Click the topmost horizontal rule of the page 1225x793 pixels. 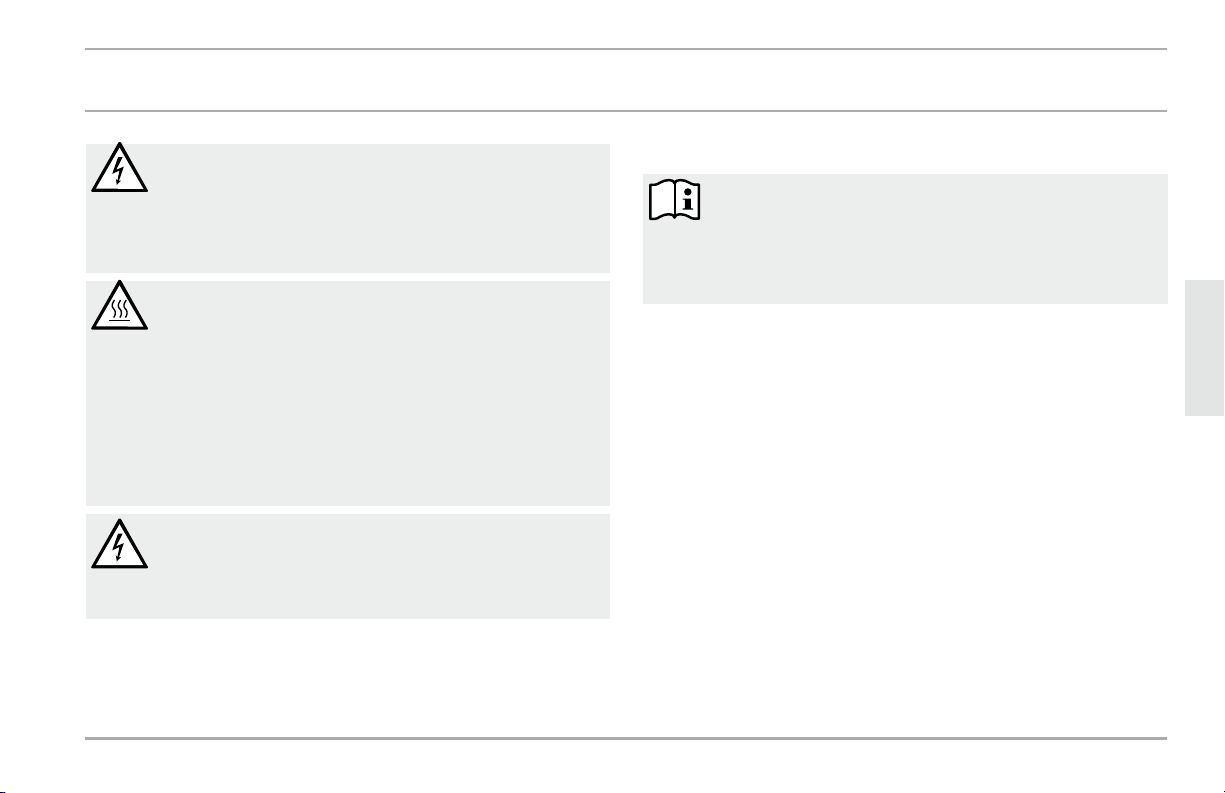pos(626,49)
